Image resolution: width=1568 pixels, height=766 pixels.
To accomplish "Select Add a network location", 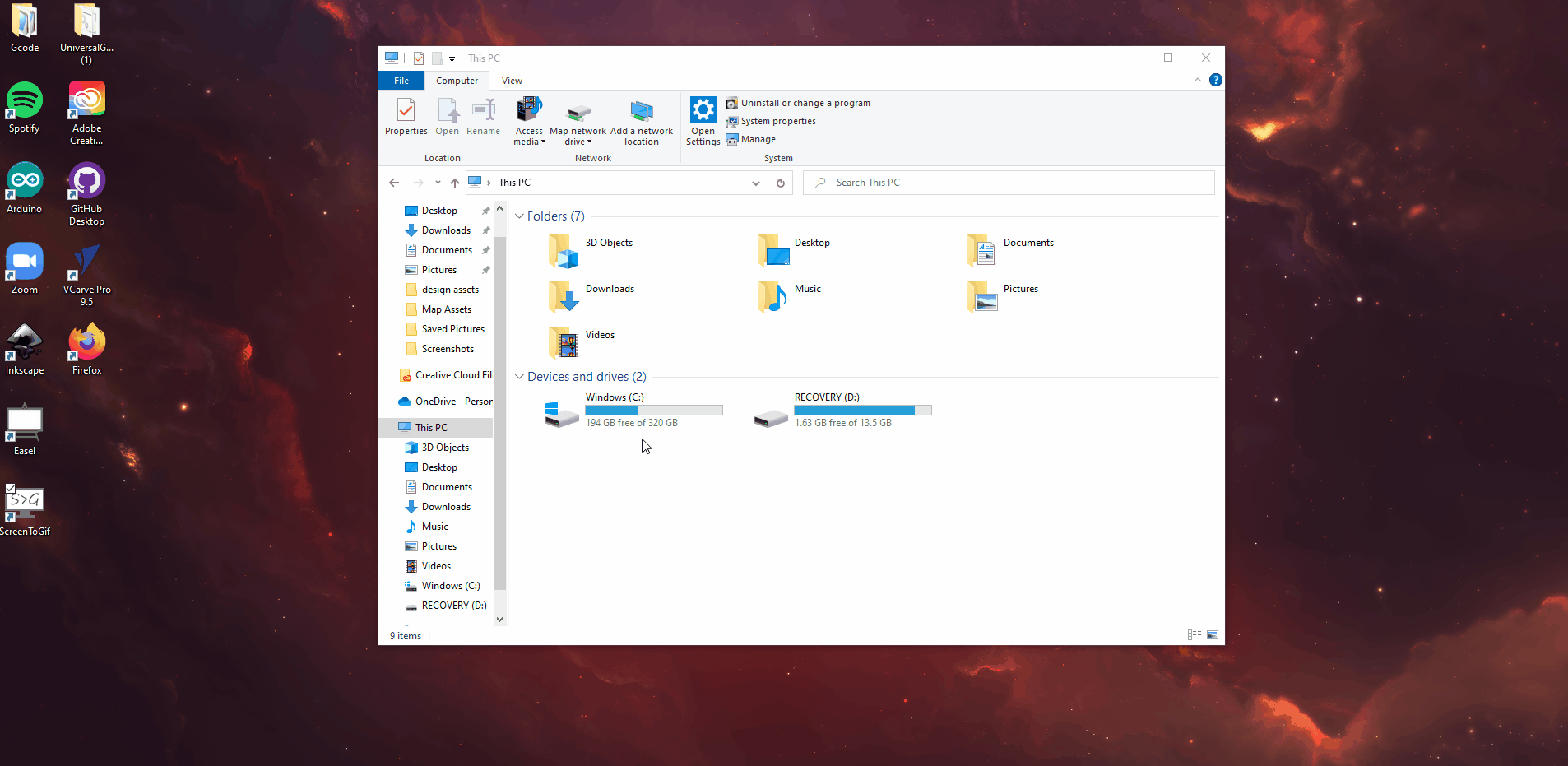I will point(641,119).
